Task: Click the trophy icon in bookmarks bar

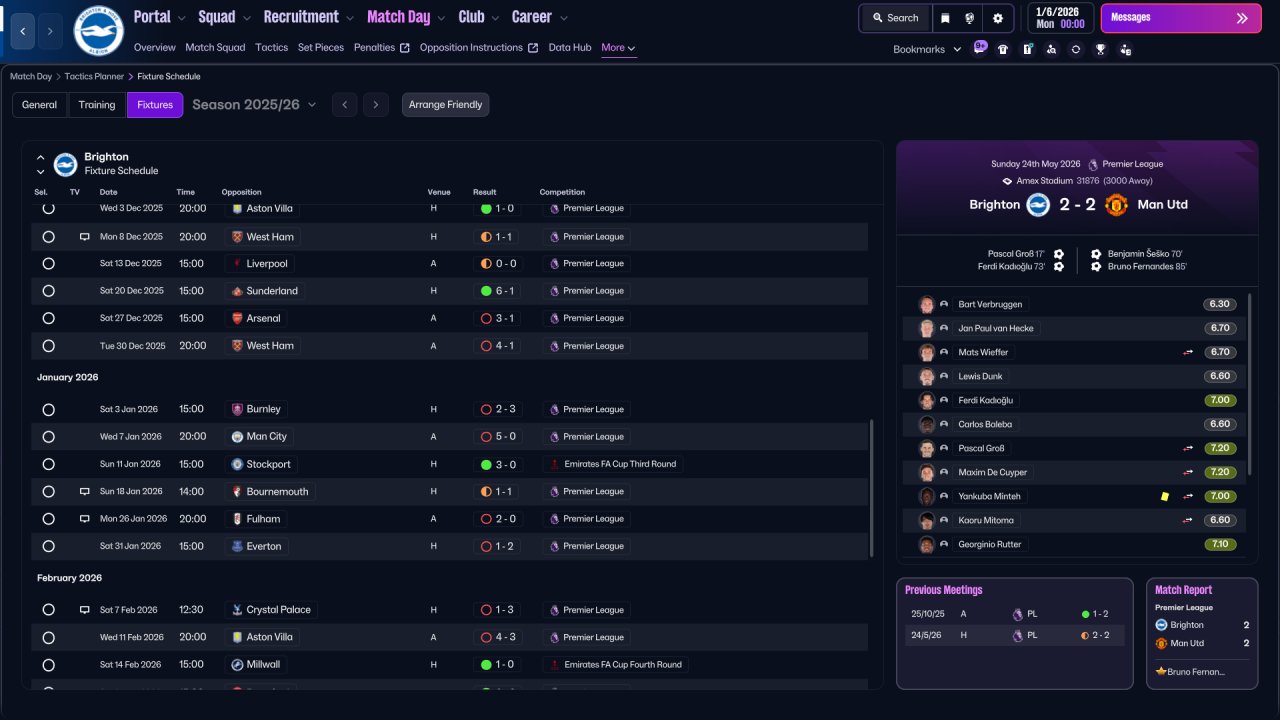Action: [1100, 49]
